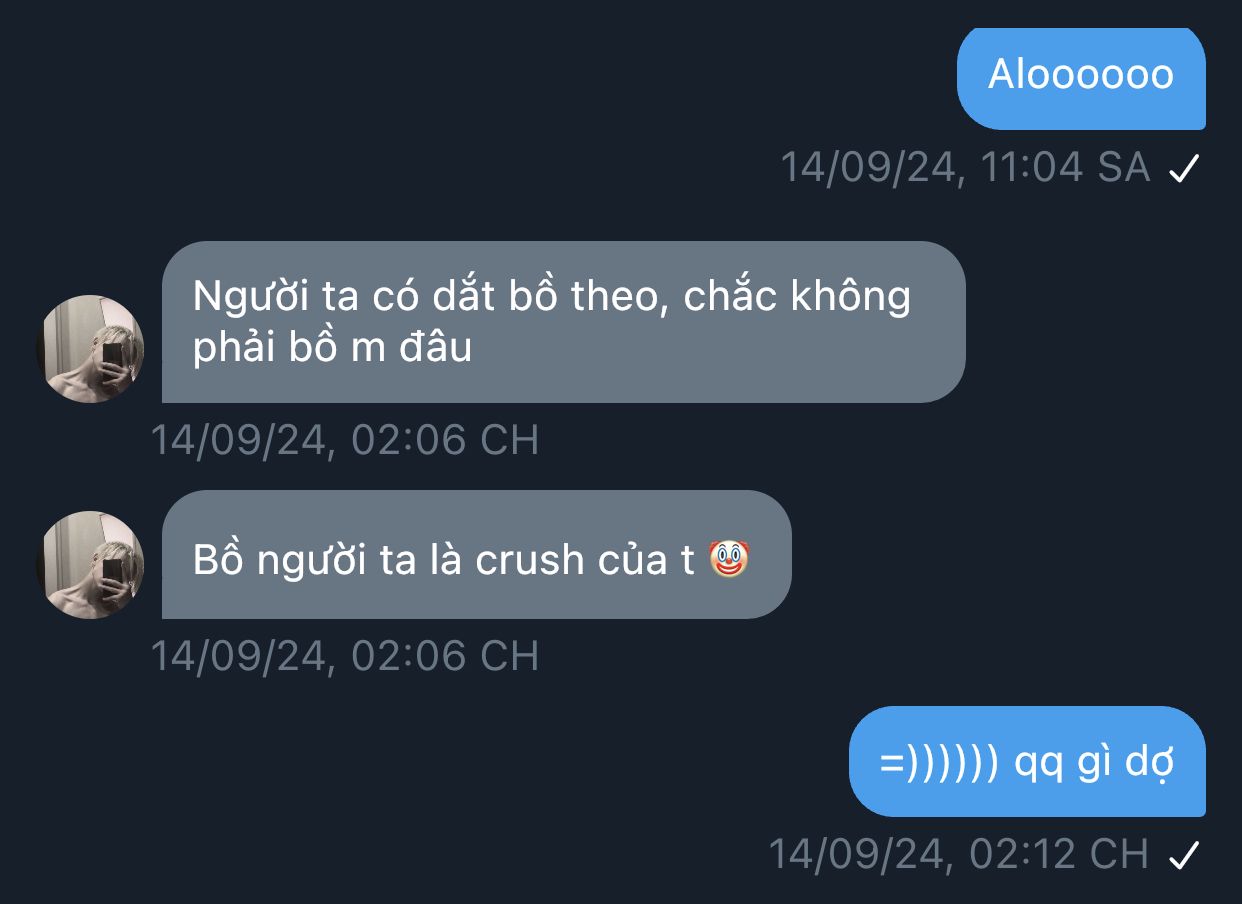This screenshot has height=904, width=1242.
Task: Click the words 'phải bồ m đâu'
Action: [x=332, y=349]
